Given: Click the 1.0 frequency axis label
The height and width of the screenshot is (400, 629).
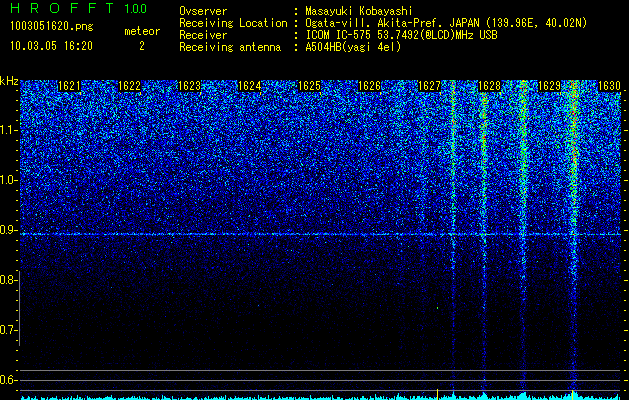Looking at the screenshot, I should tap(9, 180).
